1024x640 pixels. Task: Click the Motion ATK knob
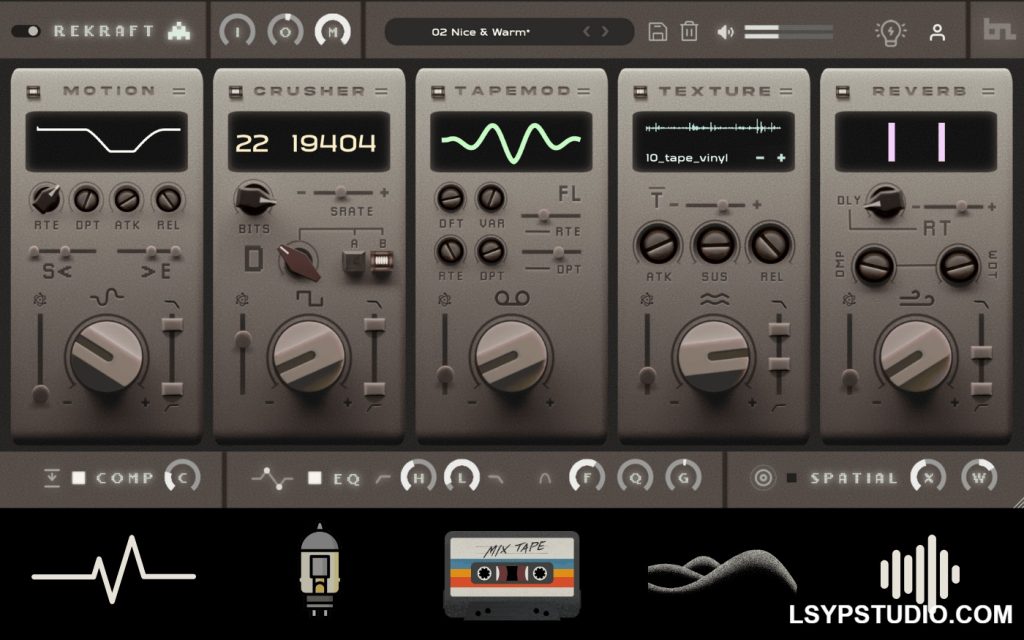127,199
